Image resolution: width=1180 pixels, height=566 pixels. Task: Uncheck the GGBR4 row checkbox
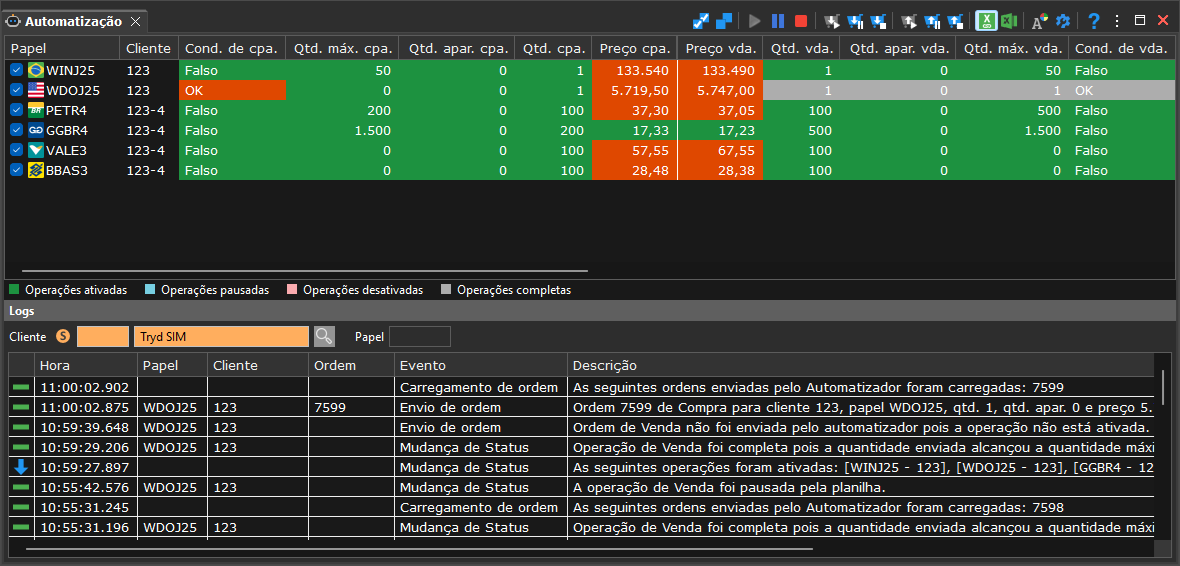[x=17, y=130]
